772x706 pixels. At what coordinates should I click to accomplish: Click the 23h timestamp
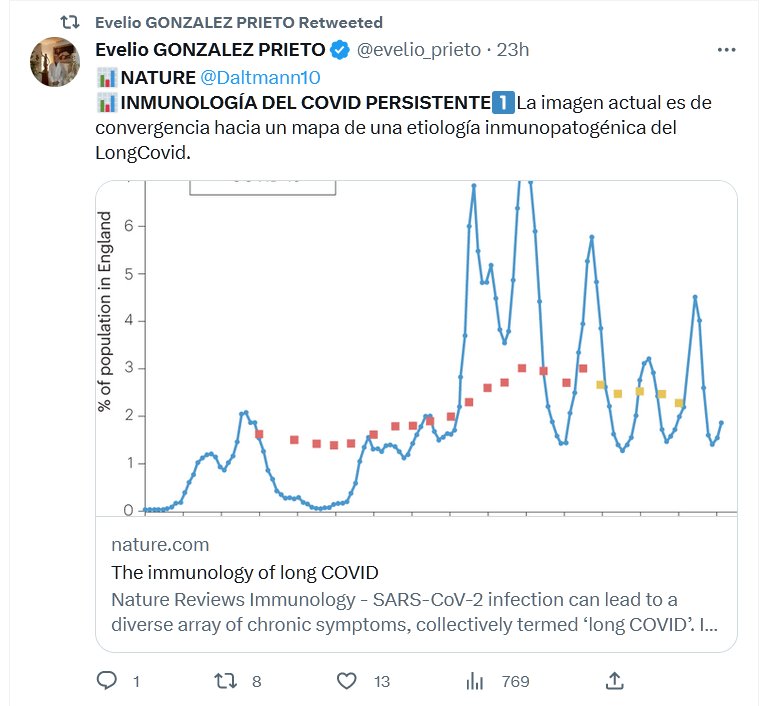click(514, 49)
